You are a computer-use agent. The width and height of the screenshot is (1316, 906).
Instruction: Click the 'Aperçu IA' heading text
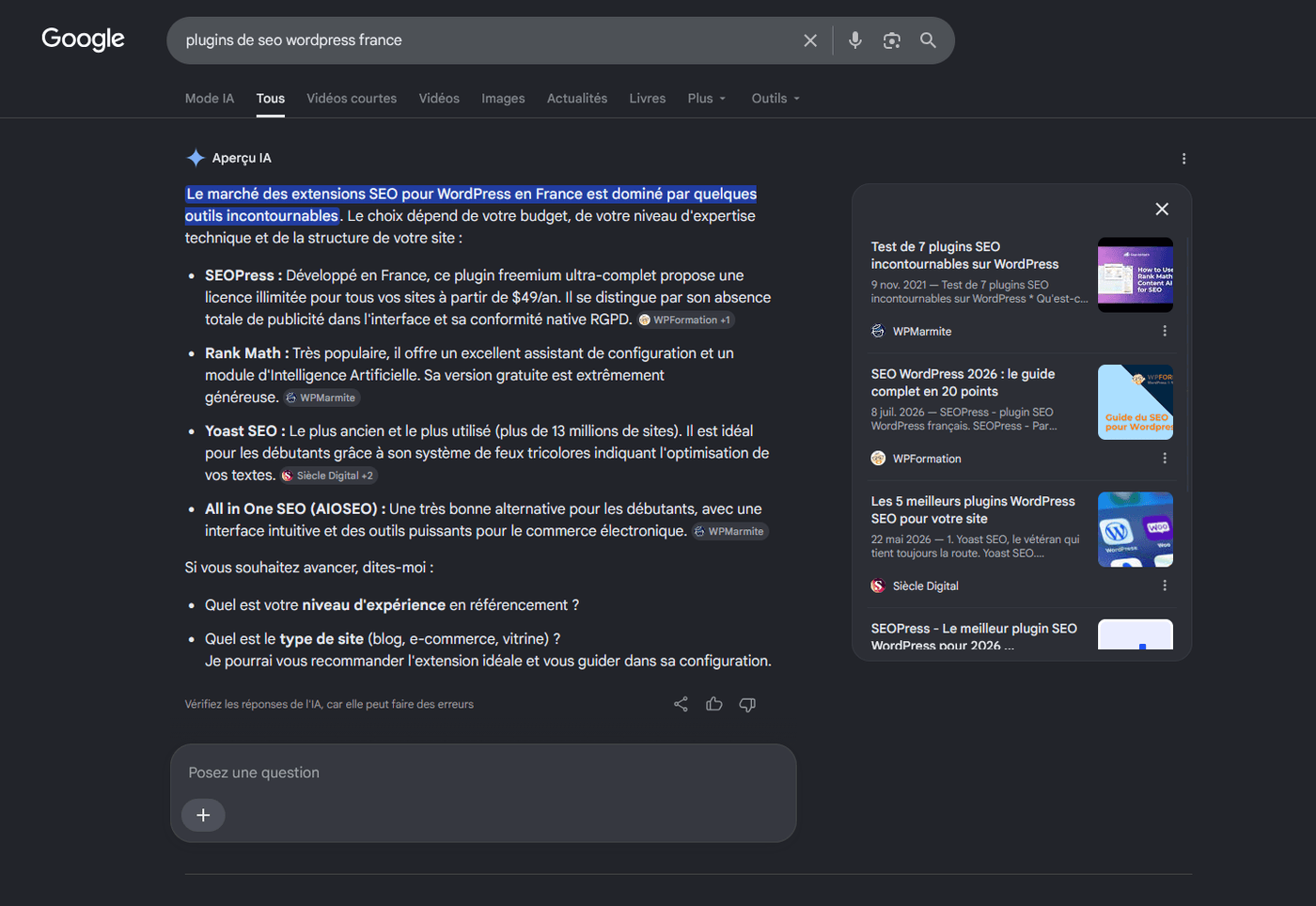tap(242, 158)
